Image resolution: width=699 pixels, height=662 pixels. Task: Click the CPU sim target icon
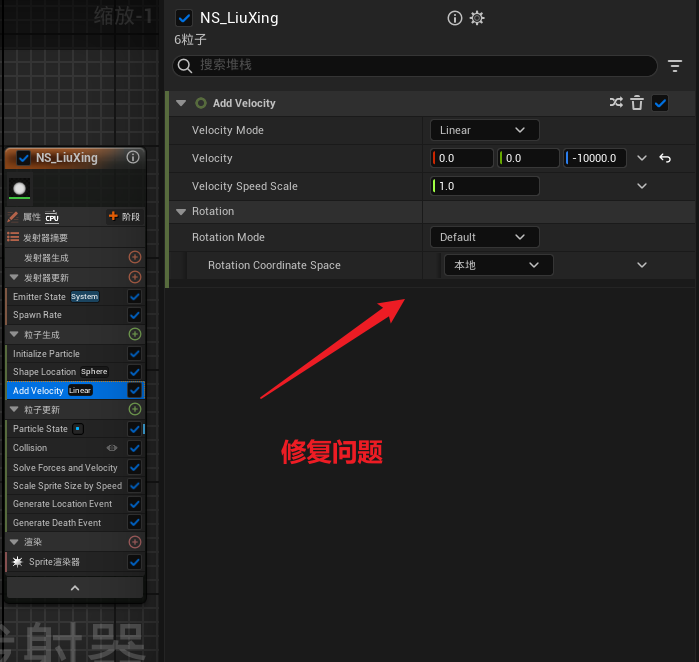tap(52, 217)
